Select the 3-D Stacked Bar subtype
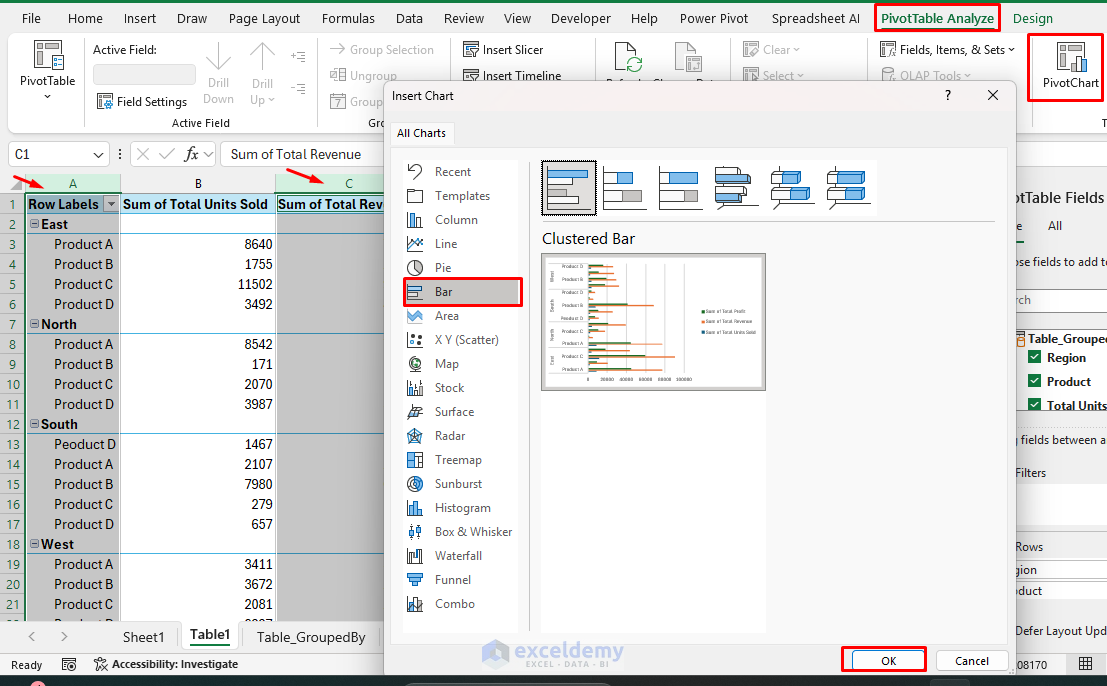Screen dimensions: 1107x686 [791, 188]
